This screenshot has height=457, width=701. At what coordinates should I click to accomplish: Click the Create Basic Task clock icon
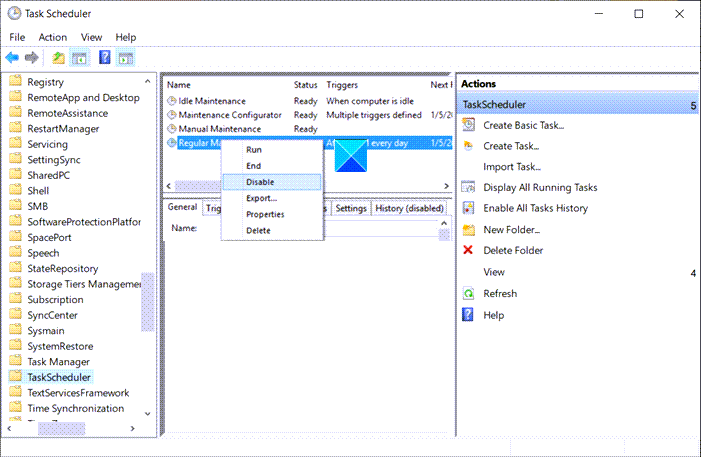click(468, 125)
